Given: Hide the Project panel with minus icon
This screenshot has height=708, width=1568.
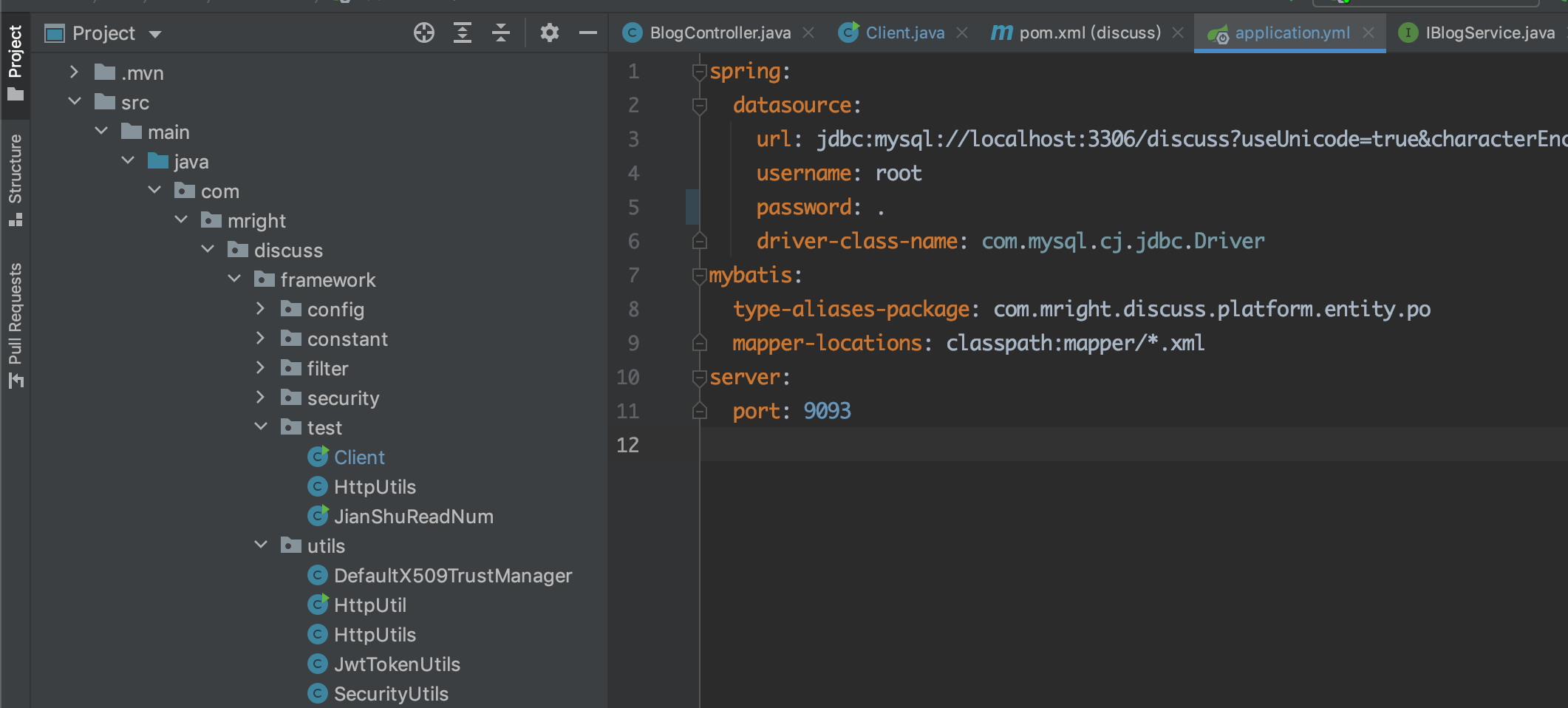Looking at the screenshot, I should pyautogui.click(x=588, y=33).
